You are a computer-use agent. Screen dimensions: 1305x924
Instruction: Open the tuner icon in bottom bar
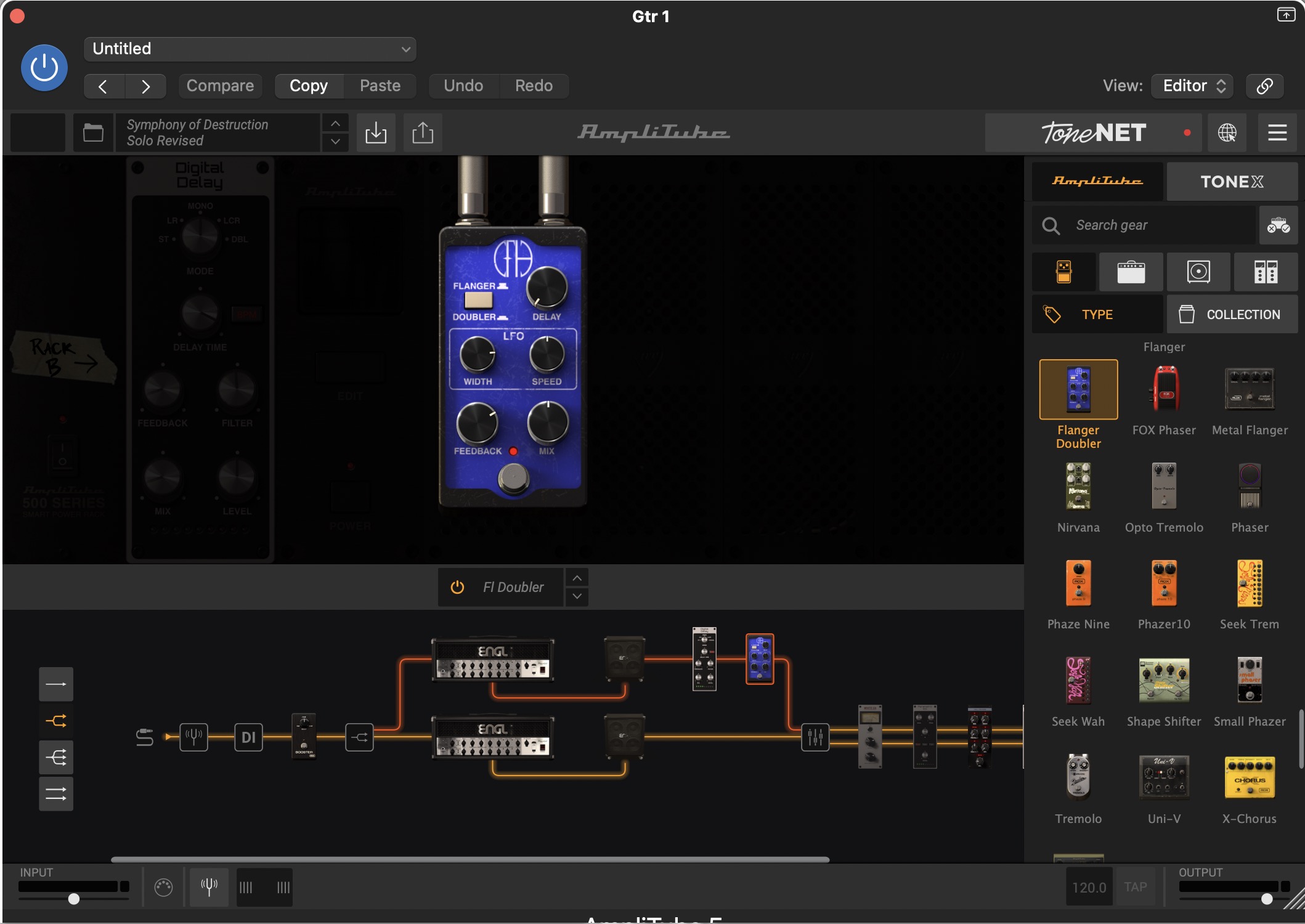point(209,887)
